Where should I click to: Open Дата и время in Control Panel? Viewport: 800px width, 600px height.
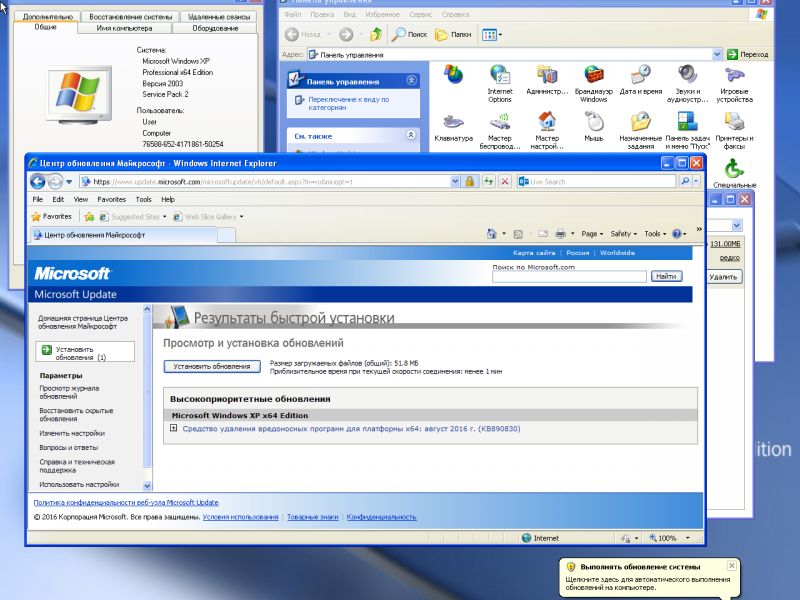click(x=641, y=81)
